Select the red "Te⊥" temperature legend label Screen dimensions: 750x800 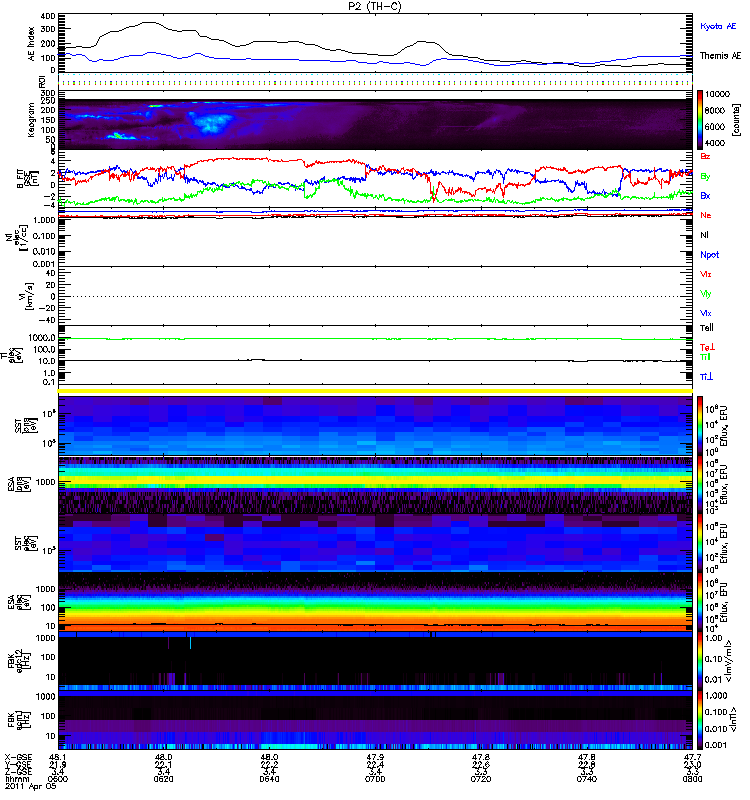[x=707, y=347]
